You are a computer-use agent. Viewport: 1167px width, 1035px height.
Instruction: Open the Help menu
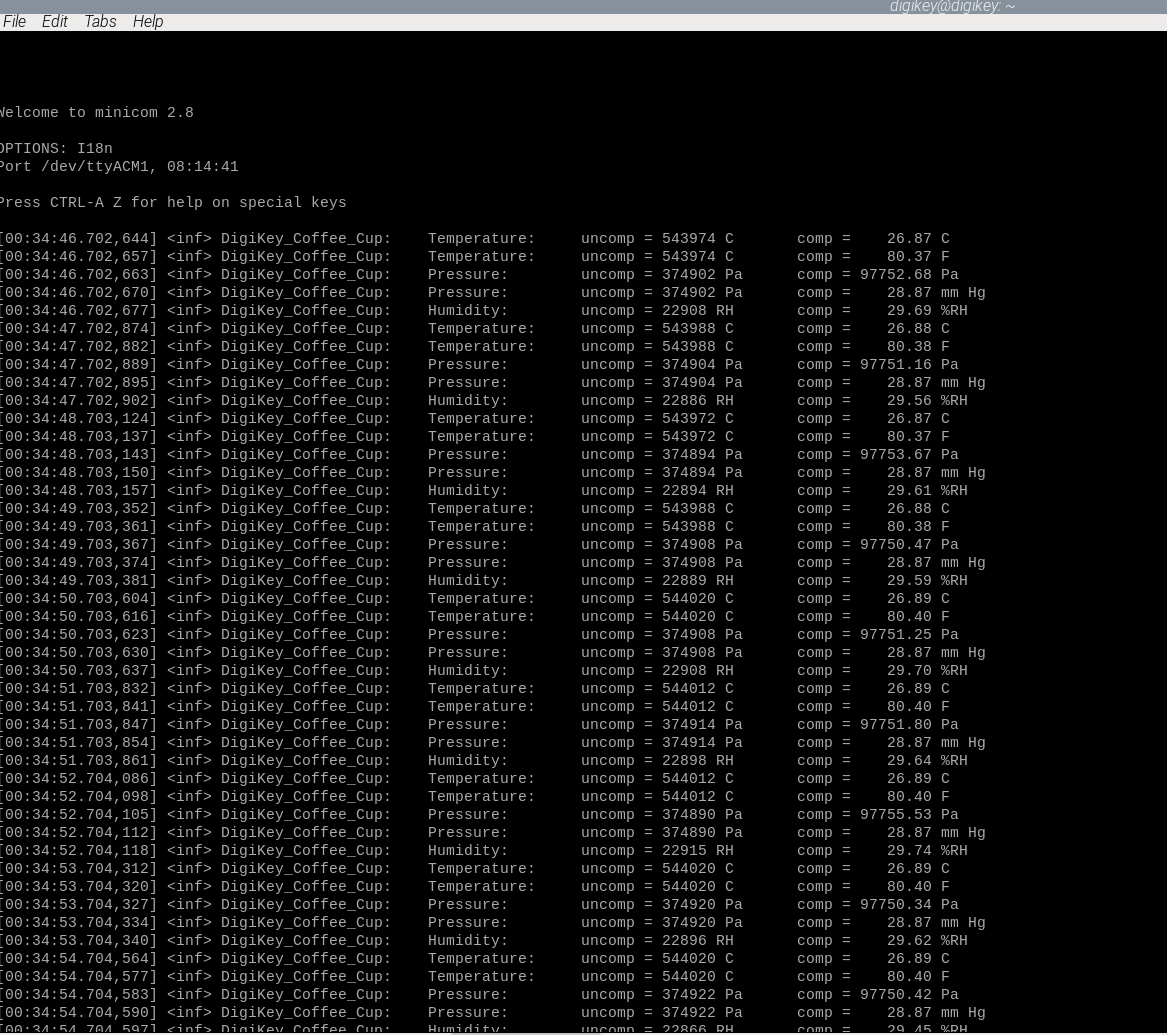(147, 22)
